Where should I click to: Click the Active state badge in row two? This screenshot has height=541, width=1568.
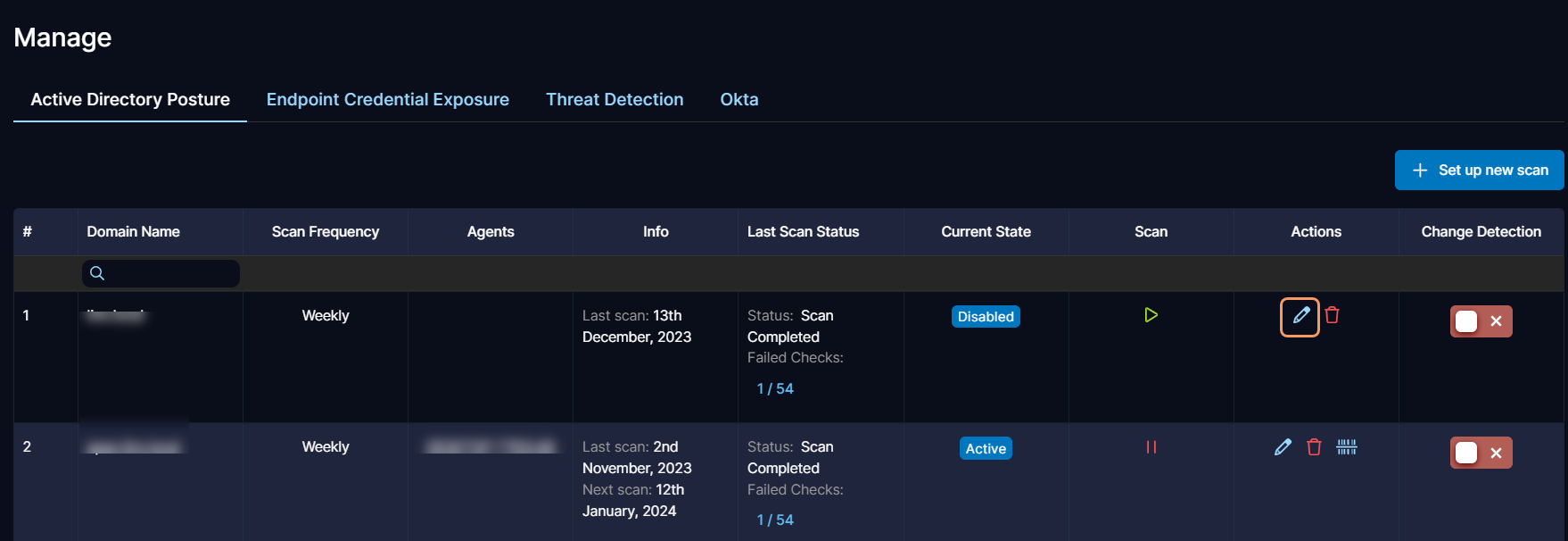tap(985, 448)
